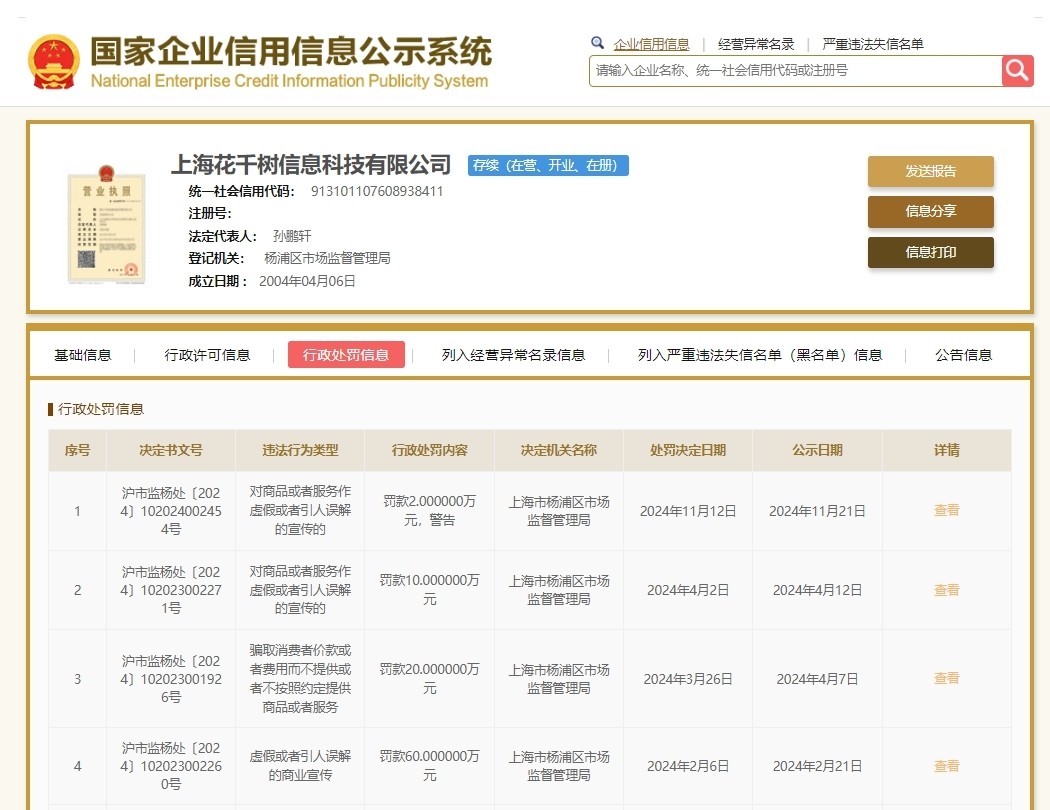The height and width of the screenshot is (810, 1050).
Task: Click 查看 for the 2024年4月2日 penalty
Action: (946, 590)
